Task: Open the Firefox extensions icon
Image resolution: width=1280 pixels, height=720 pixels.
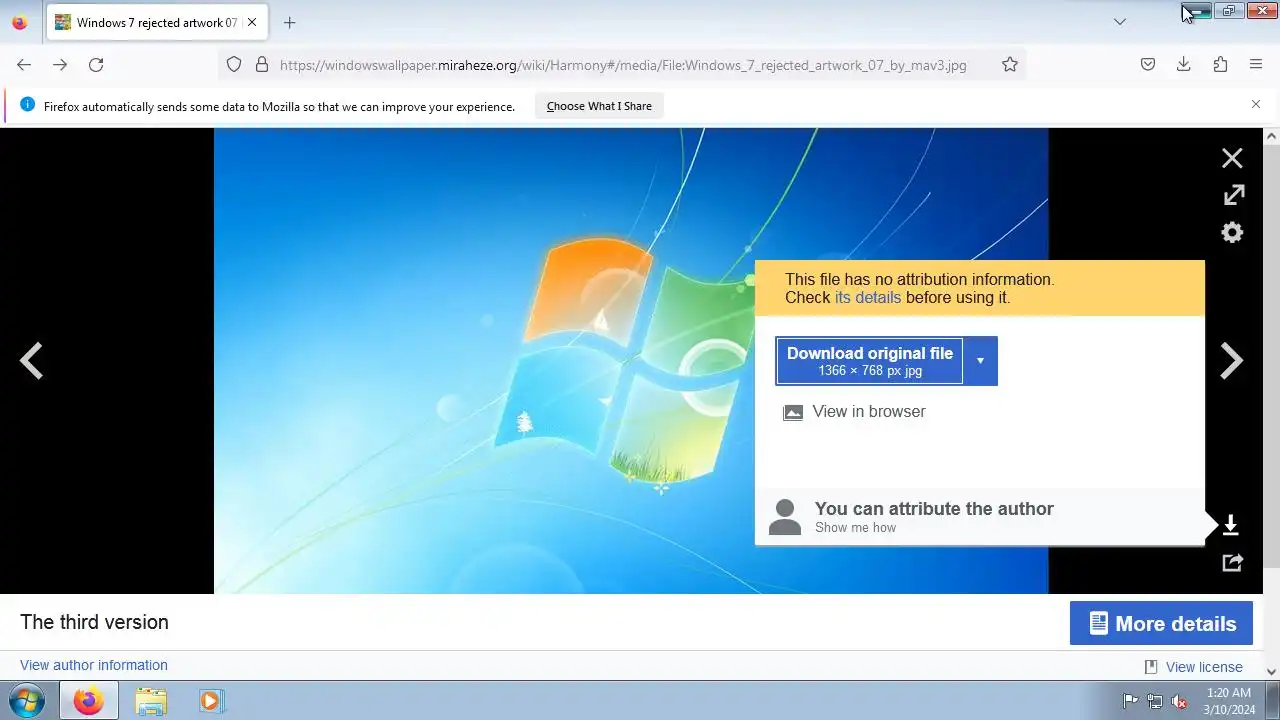Action: (x=1220, y=65)
